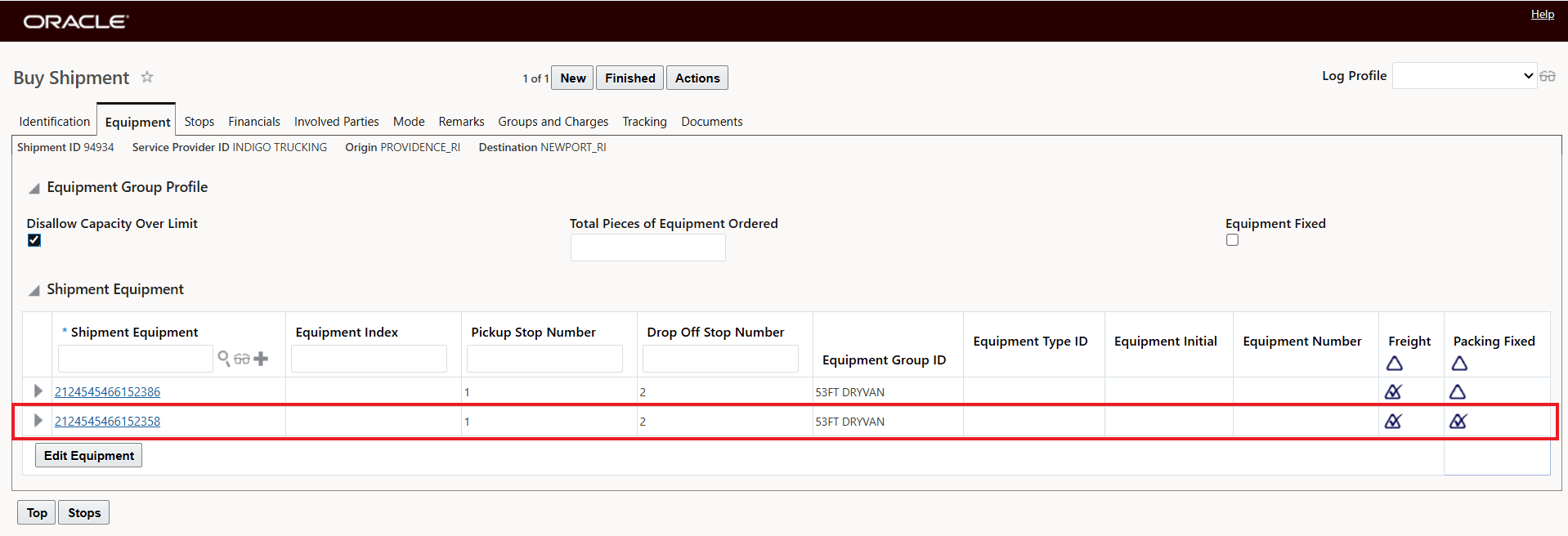Collapse the Equipment Group Profile section
The image size is (1568, 536).
pyautogui.click(x=34, y=188)
